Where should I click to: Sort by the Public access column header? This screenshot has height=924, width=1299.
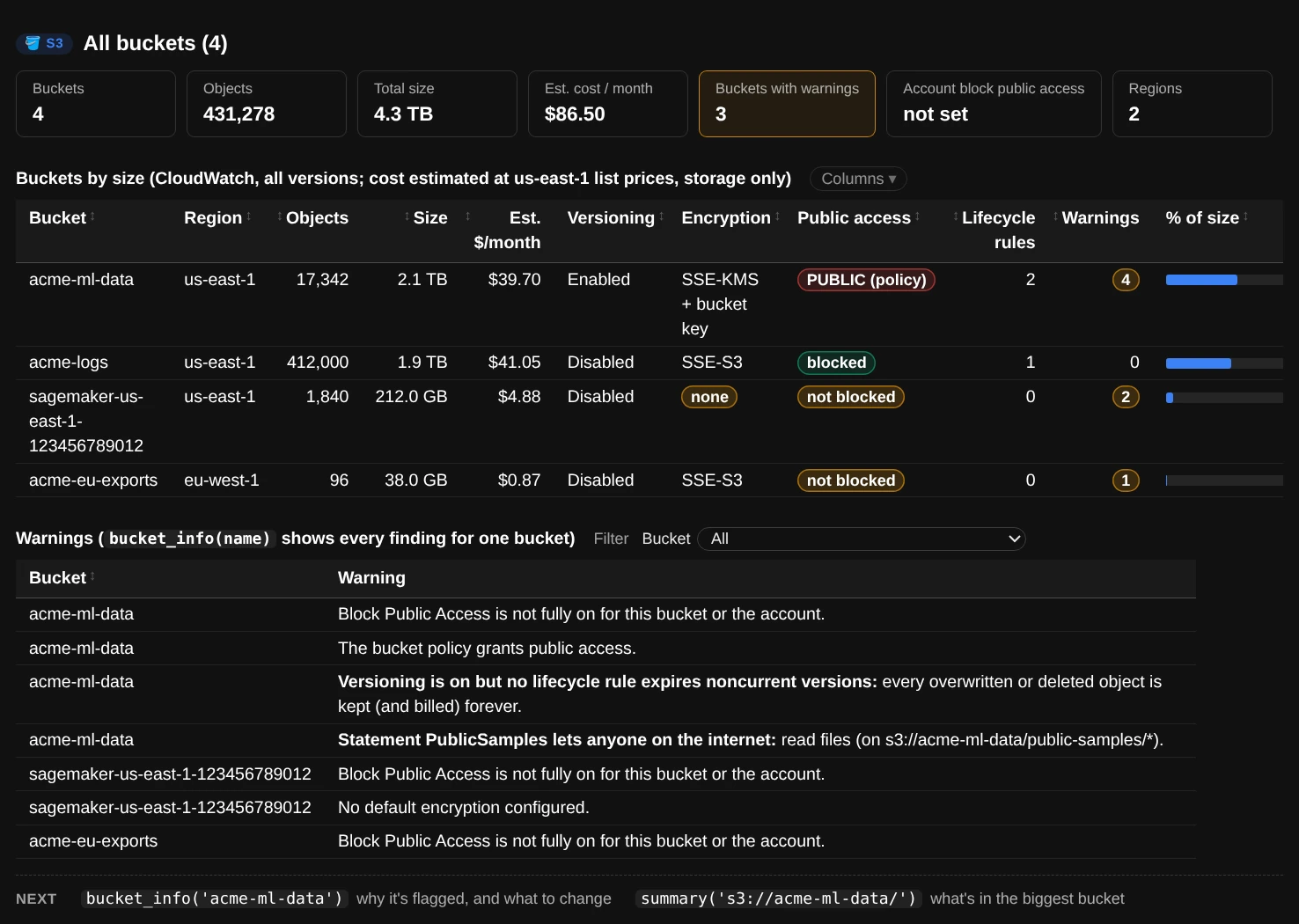click(x=859, y=217)
